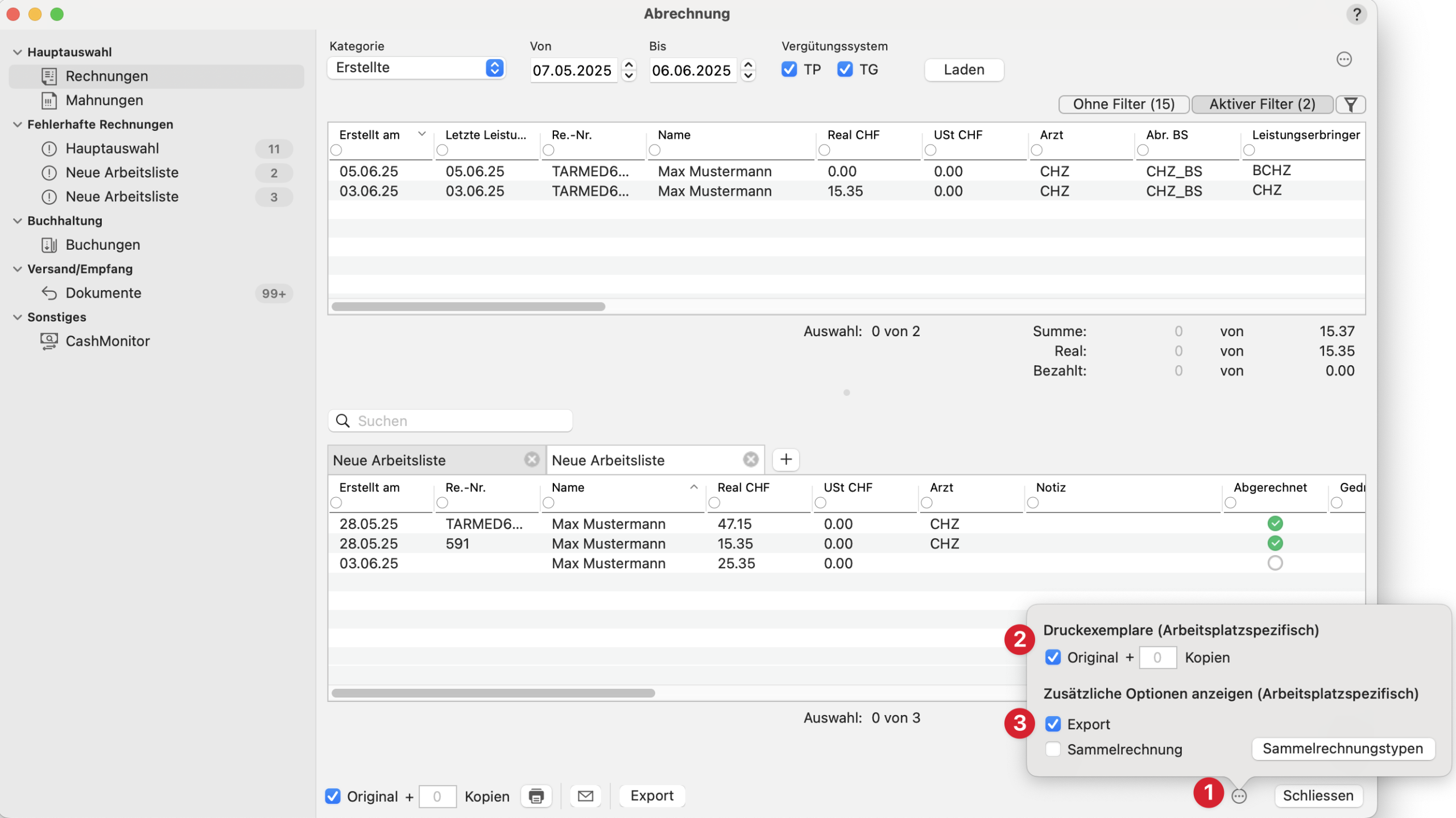Click green Abgerechnet check for invoice 591

point(1275,543)
